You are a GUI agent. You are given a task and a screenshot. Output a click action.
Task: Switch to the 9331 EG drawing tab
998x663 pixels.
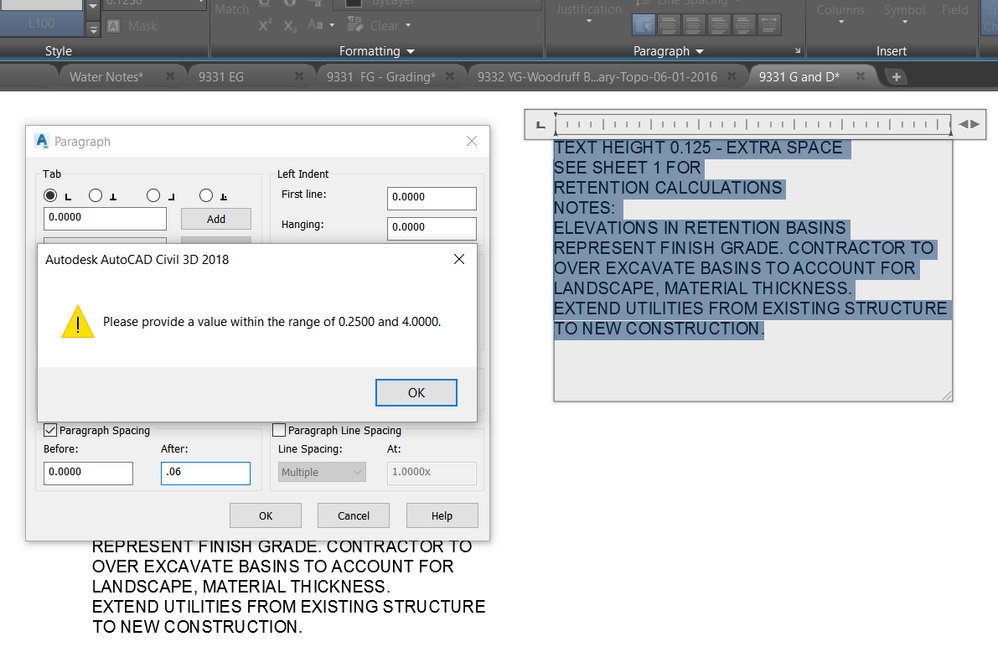click(221, 77)
